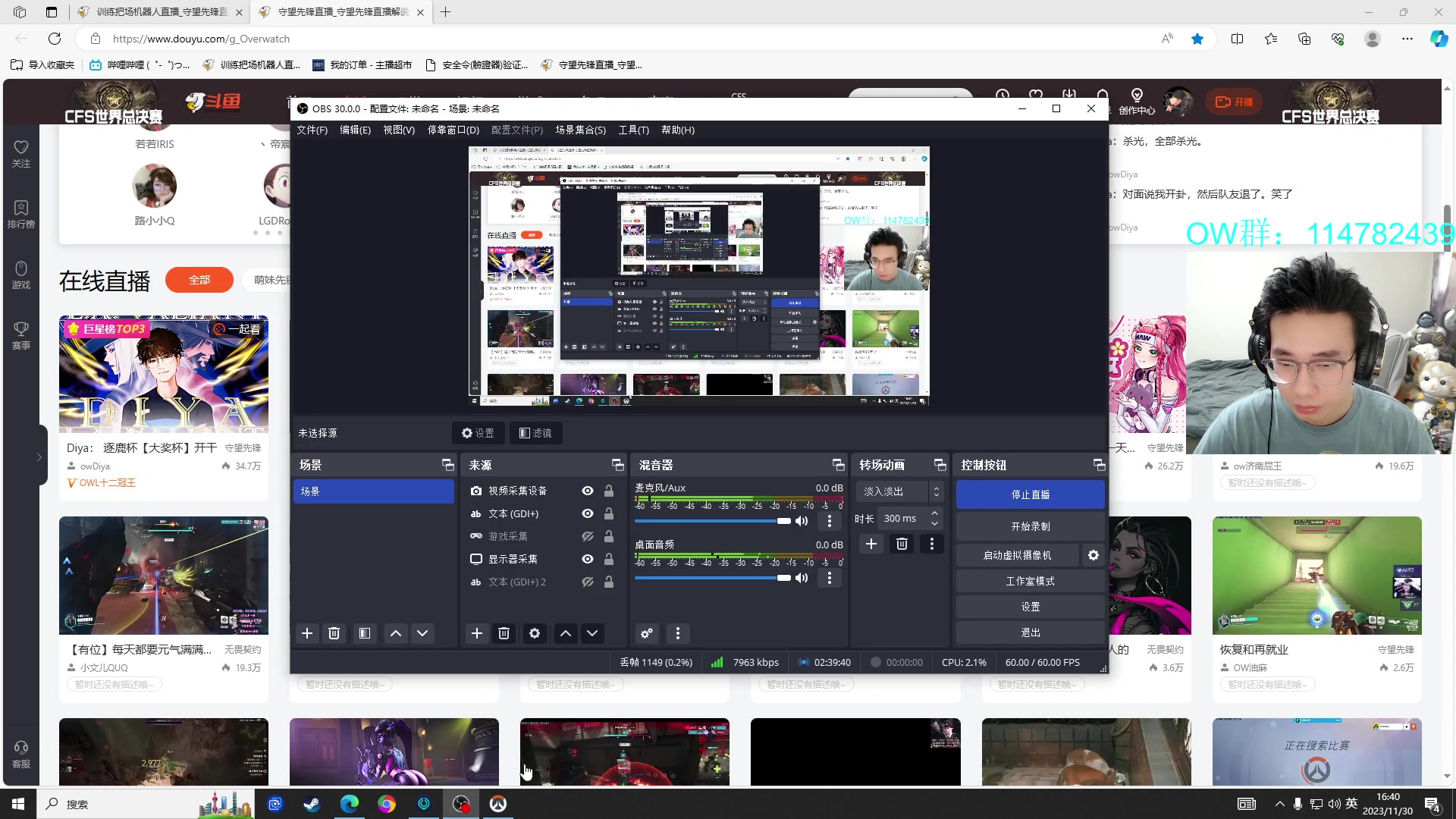Screen dimensions: 1456x819
Task: Pop out the 控制按钮 dock panel
Action: click(1099, 465)
